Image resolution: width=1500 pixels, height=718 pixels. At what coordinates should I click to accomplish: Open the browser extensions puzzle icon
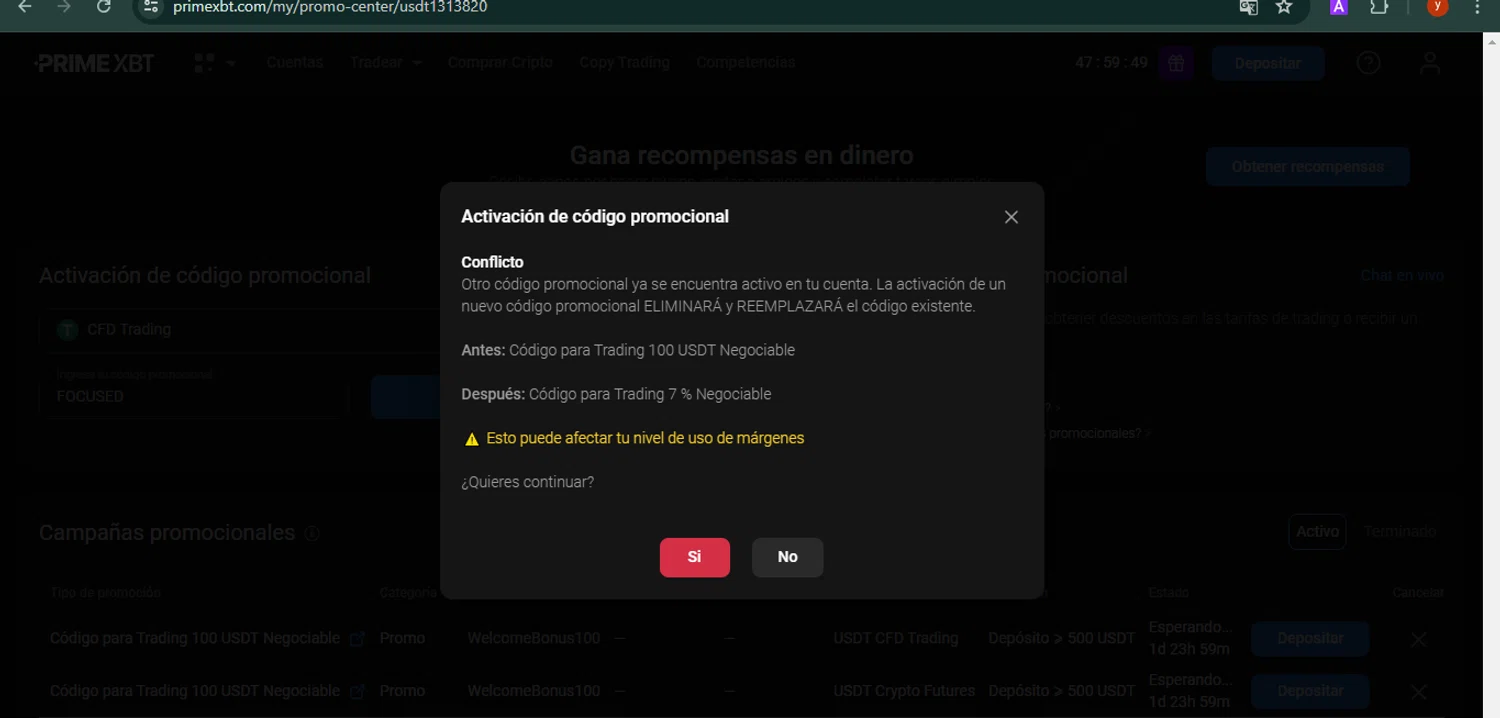pos(1379,7)
